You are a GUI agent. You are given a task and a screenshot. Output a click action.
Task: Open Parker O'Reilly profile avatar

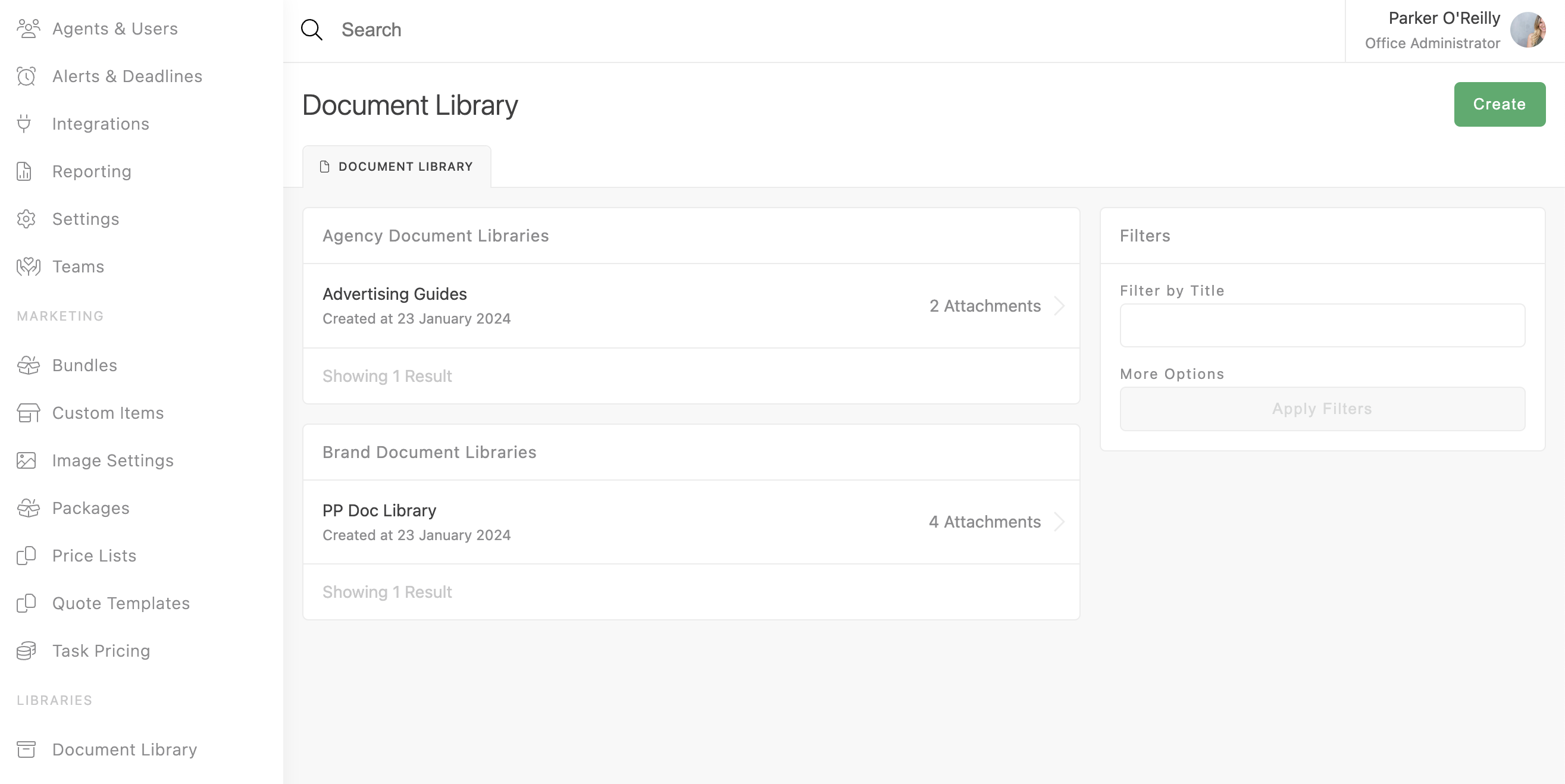[x=1528, y=30]
